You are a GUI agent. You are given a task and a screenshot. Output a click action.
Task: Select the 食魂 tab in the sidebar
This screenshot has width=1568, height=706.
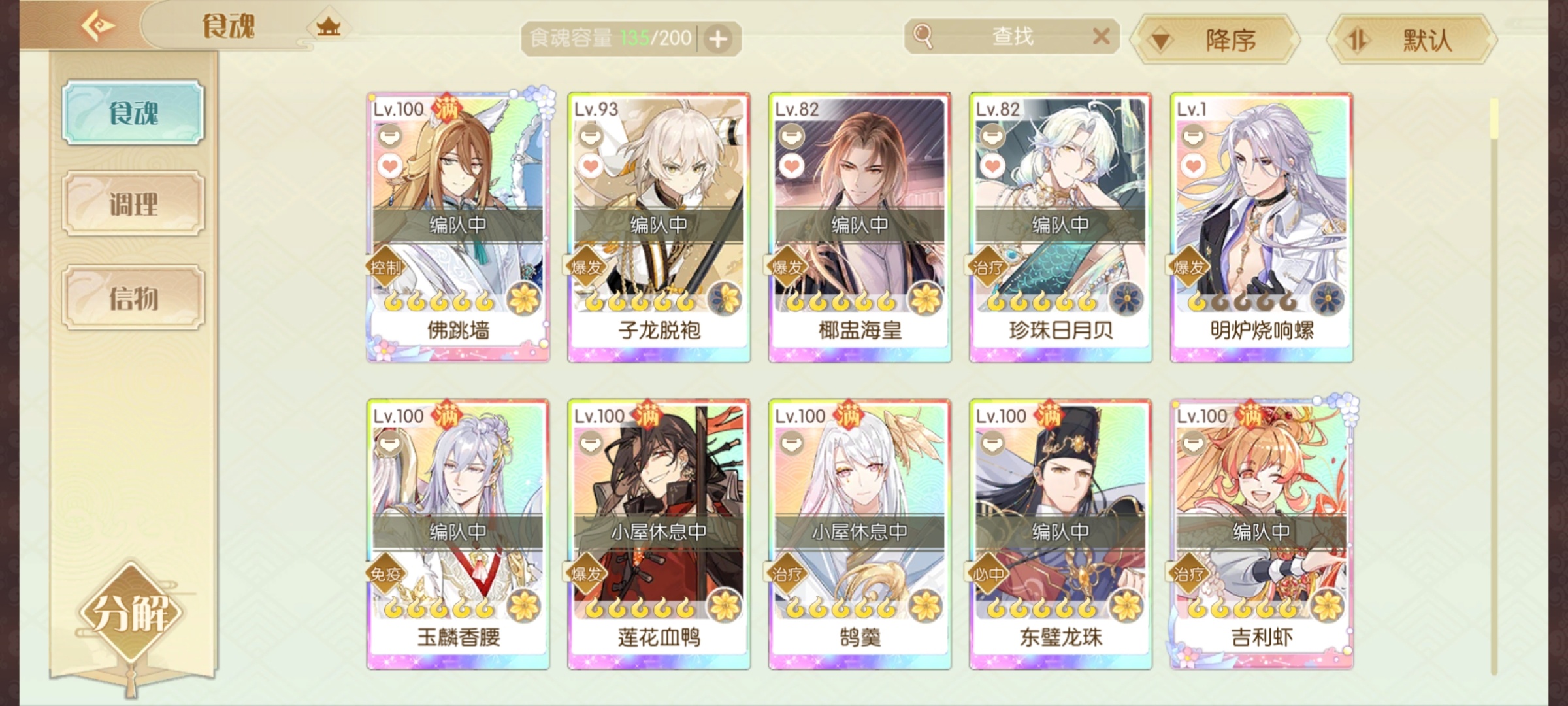[x=133, y=112]
